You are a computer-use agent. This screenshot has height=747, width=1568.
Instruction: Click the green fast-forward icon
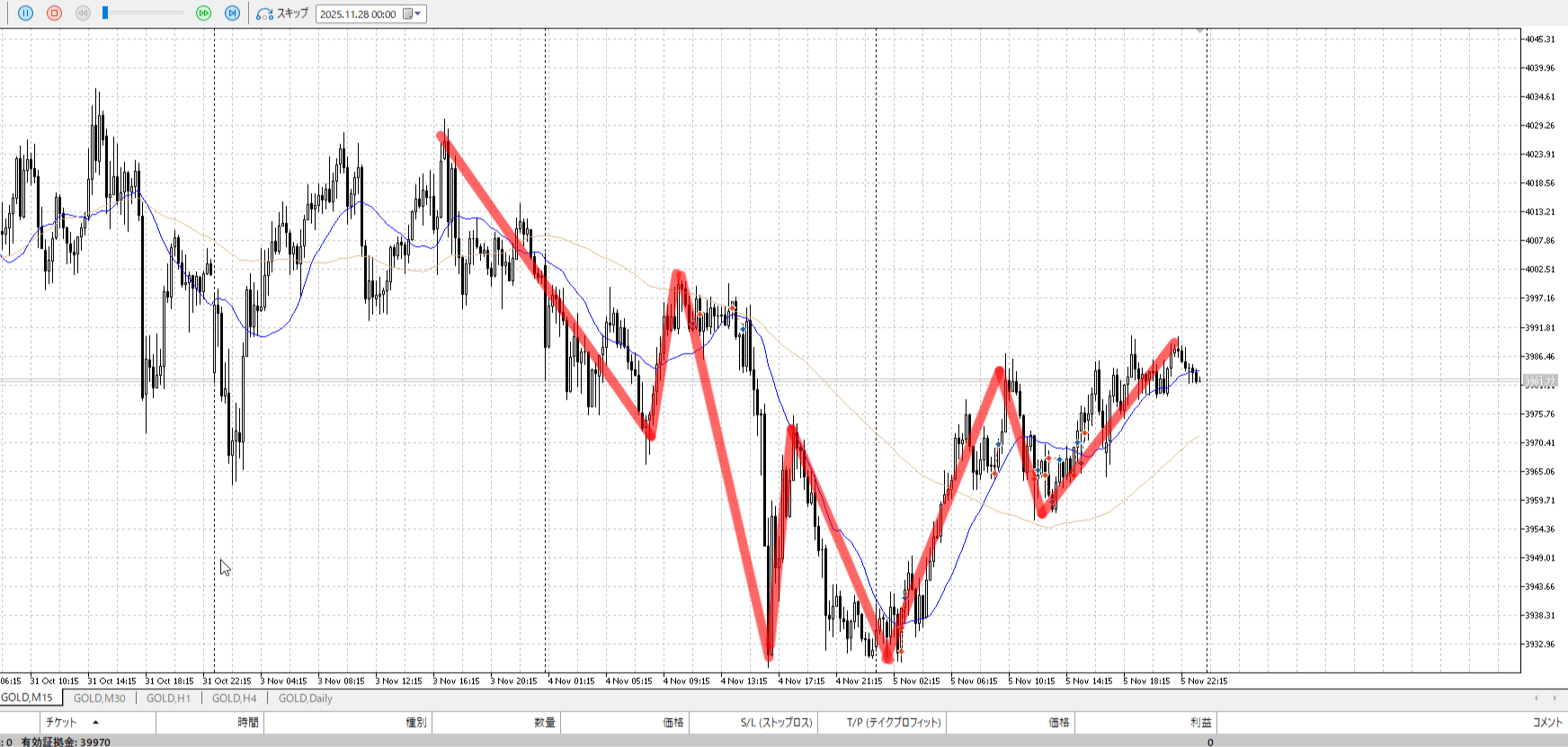click(204, 13)
